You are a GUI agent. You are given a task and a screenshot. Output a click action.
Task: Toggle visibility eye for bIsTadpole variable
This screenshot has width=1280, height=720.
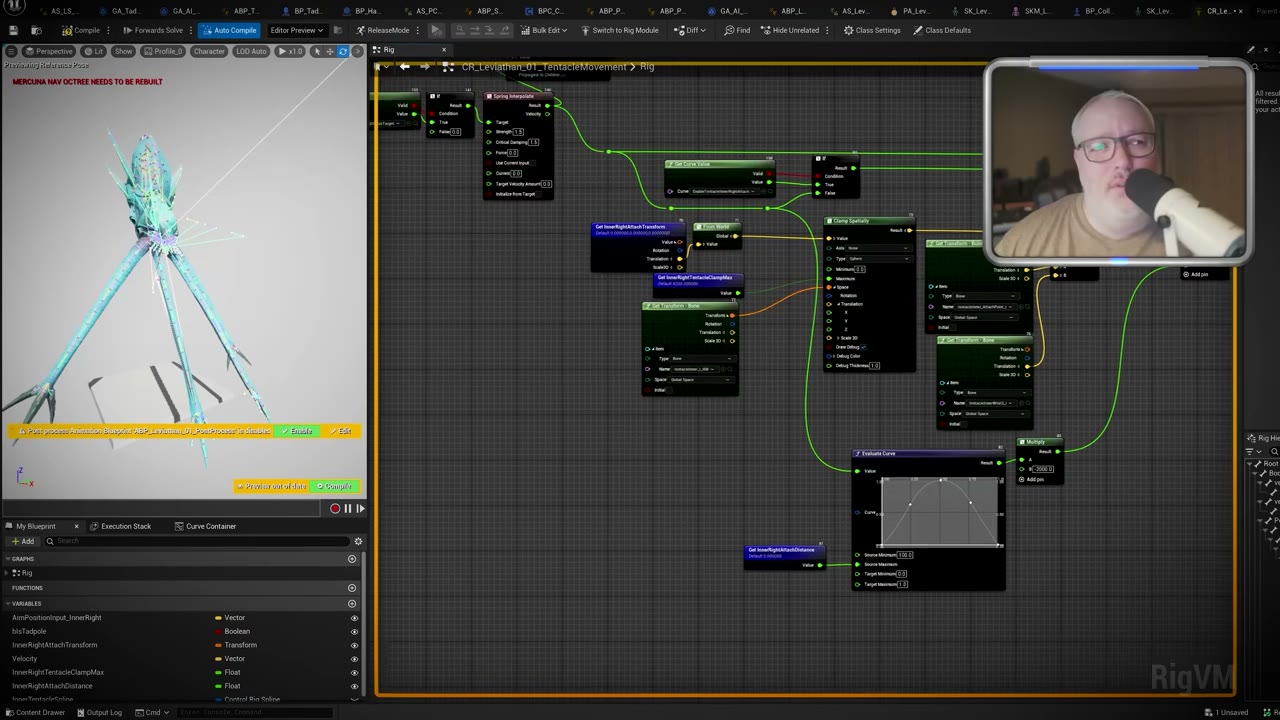coord(353,631)
